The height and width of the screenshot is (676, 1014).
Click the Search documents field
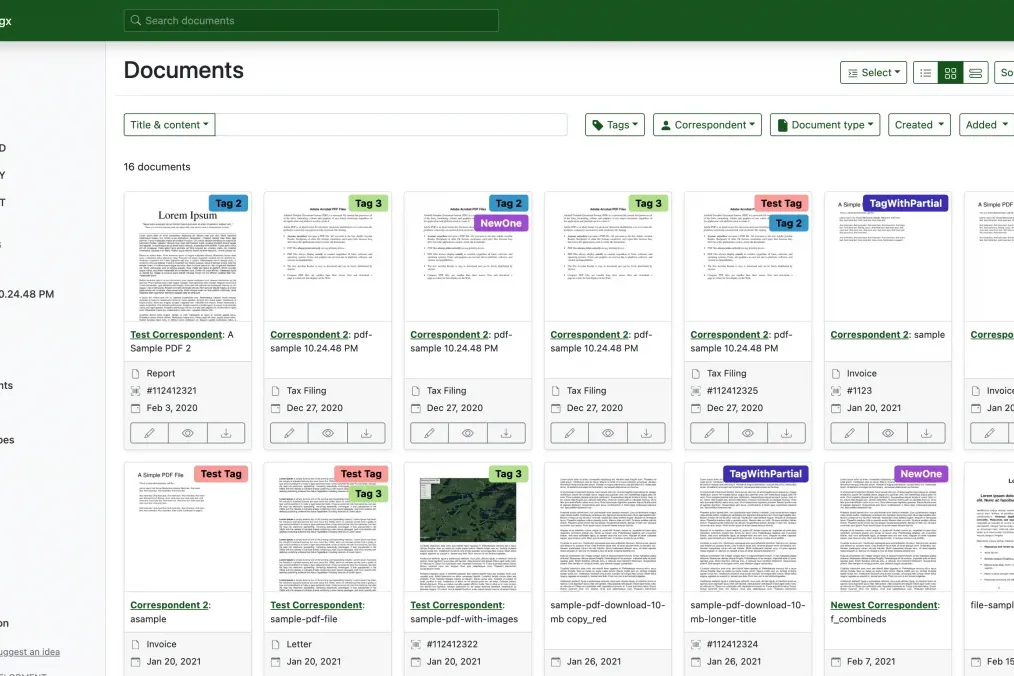pos(311,21)
